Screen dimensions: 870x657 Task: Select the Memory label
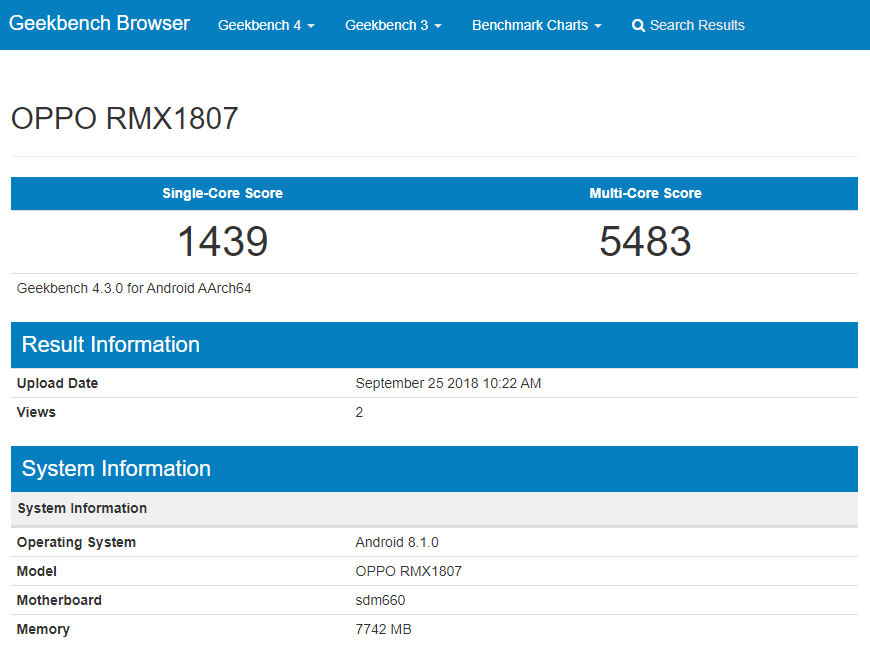pos(43,629)
